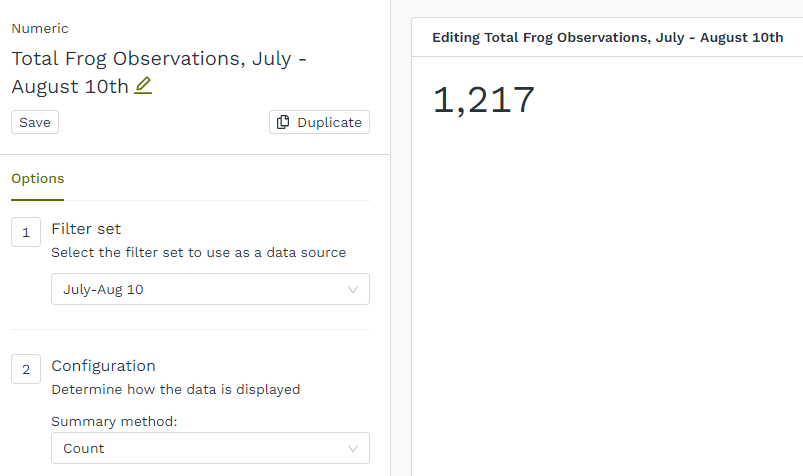Select the step 2 number badge
This screenshot has width=803, height=476.
(25, 370)
